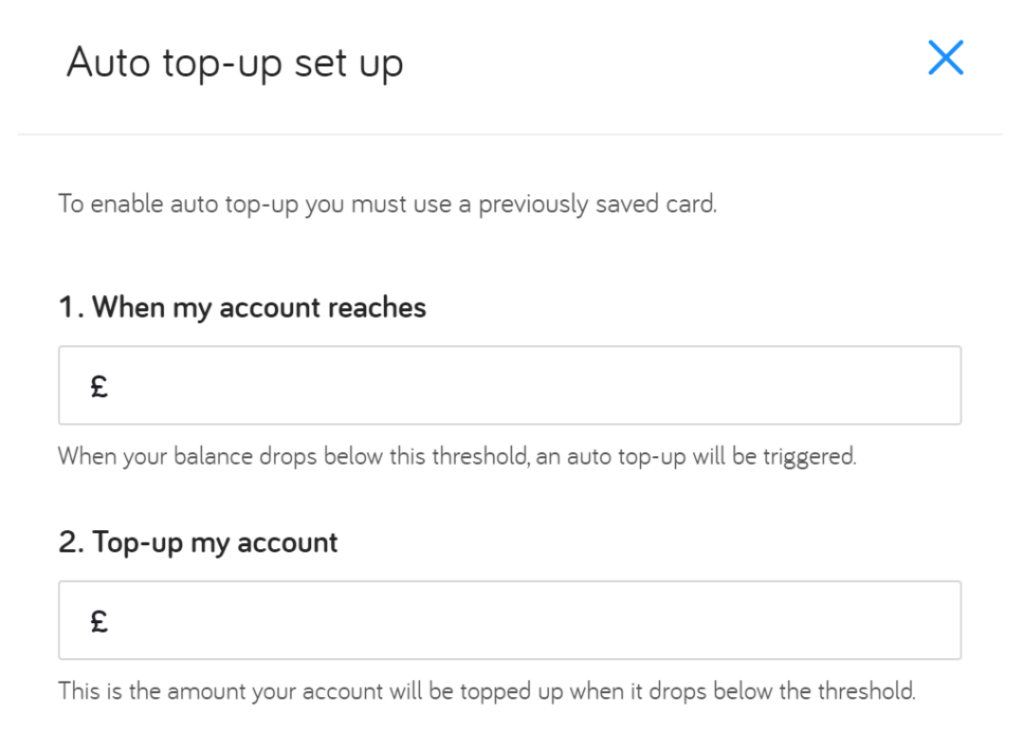The image size is (1024, 752).
Task: Click the pound sign under 'When my account reaches'
Action: coord(97,385)
